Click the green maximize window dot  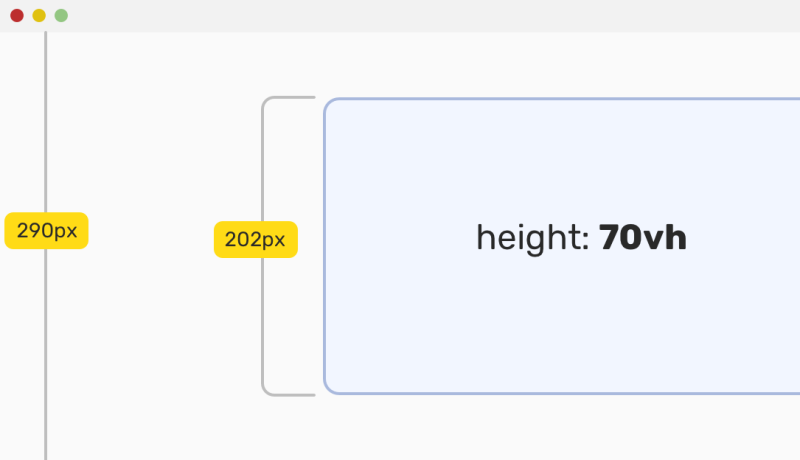[61, 15]
